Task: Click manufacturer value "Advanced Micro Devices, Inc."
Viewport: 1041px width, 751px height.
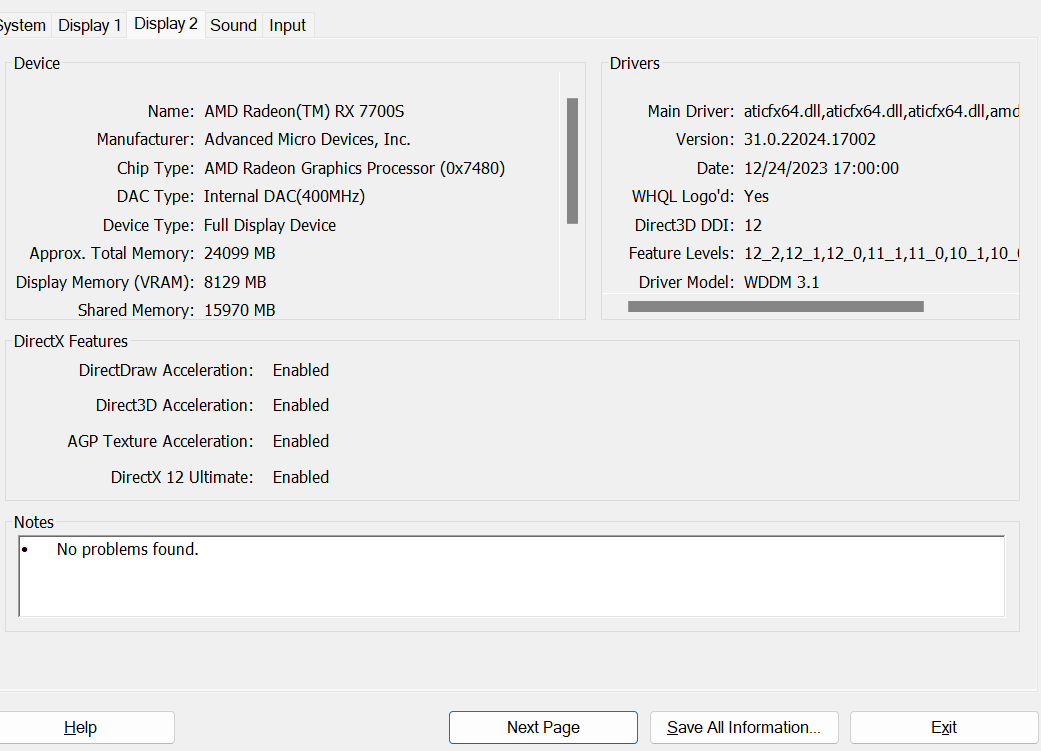Action: (307, 139)
